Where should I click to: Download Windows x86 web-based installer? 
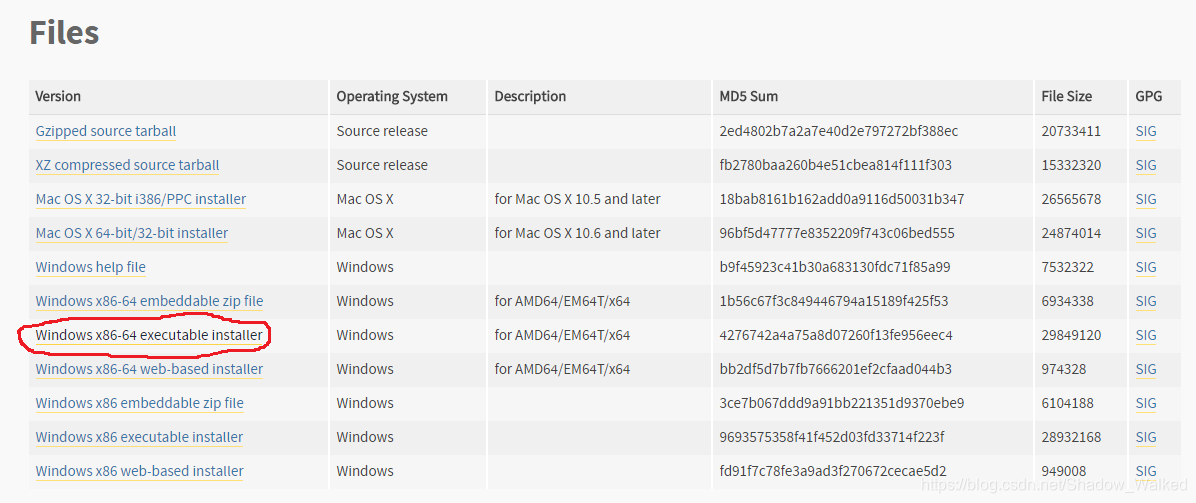[x=140, y=471]
